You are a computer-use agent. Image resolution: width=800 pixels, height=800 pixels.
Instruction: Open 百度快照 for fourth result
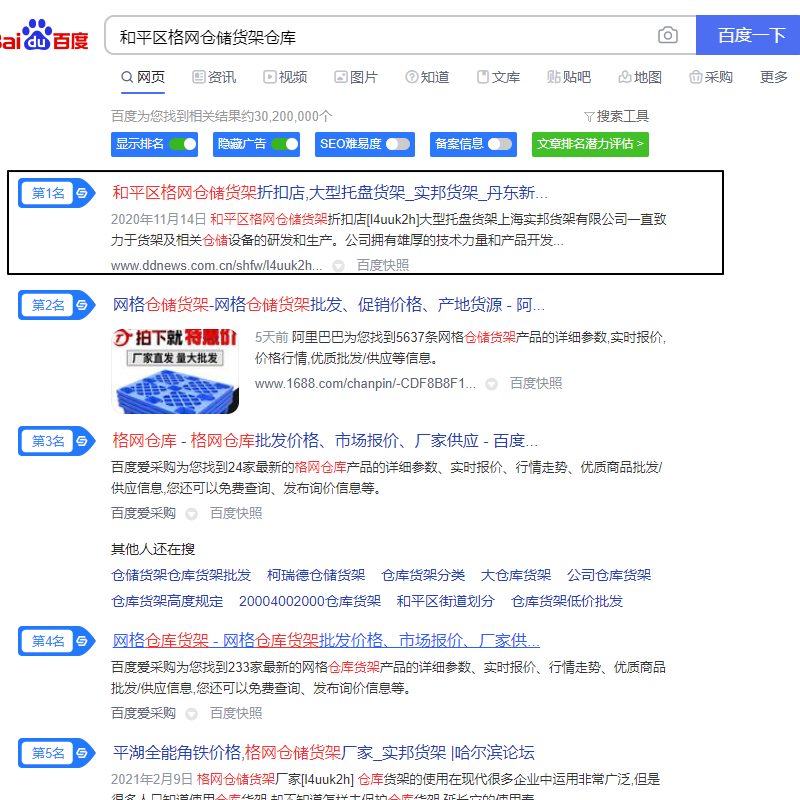[236, 713]
